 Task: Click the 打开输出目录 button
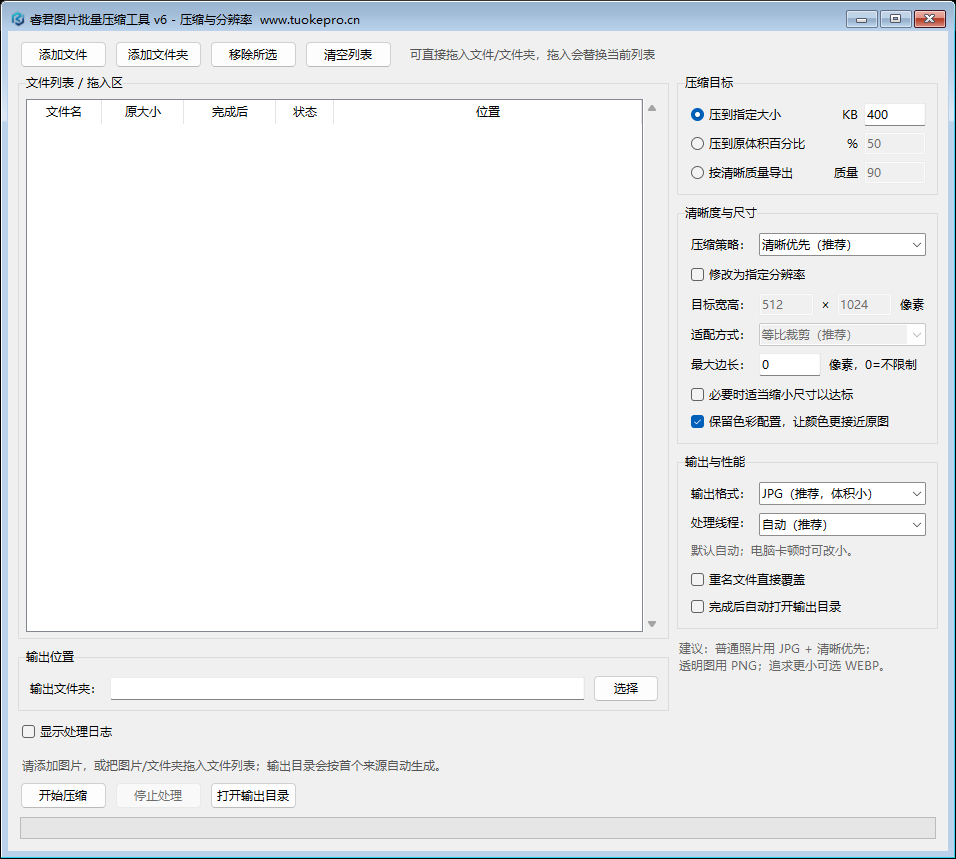click(253, 796)
